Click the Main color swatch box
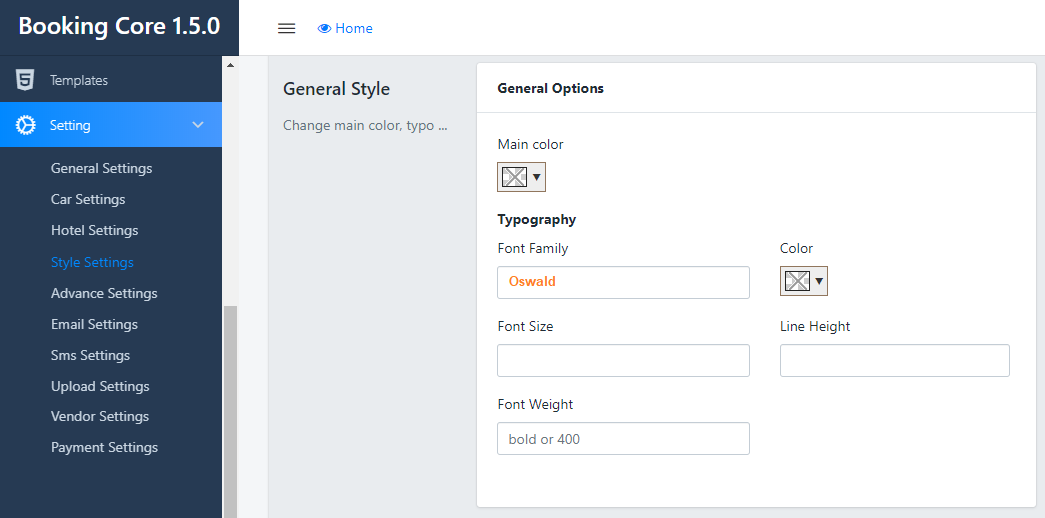The width and height of the screenshot is (1045, 518). pos(514,177)
